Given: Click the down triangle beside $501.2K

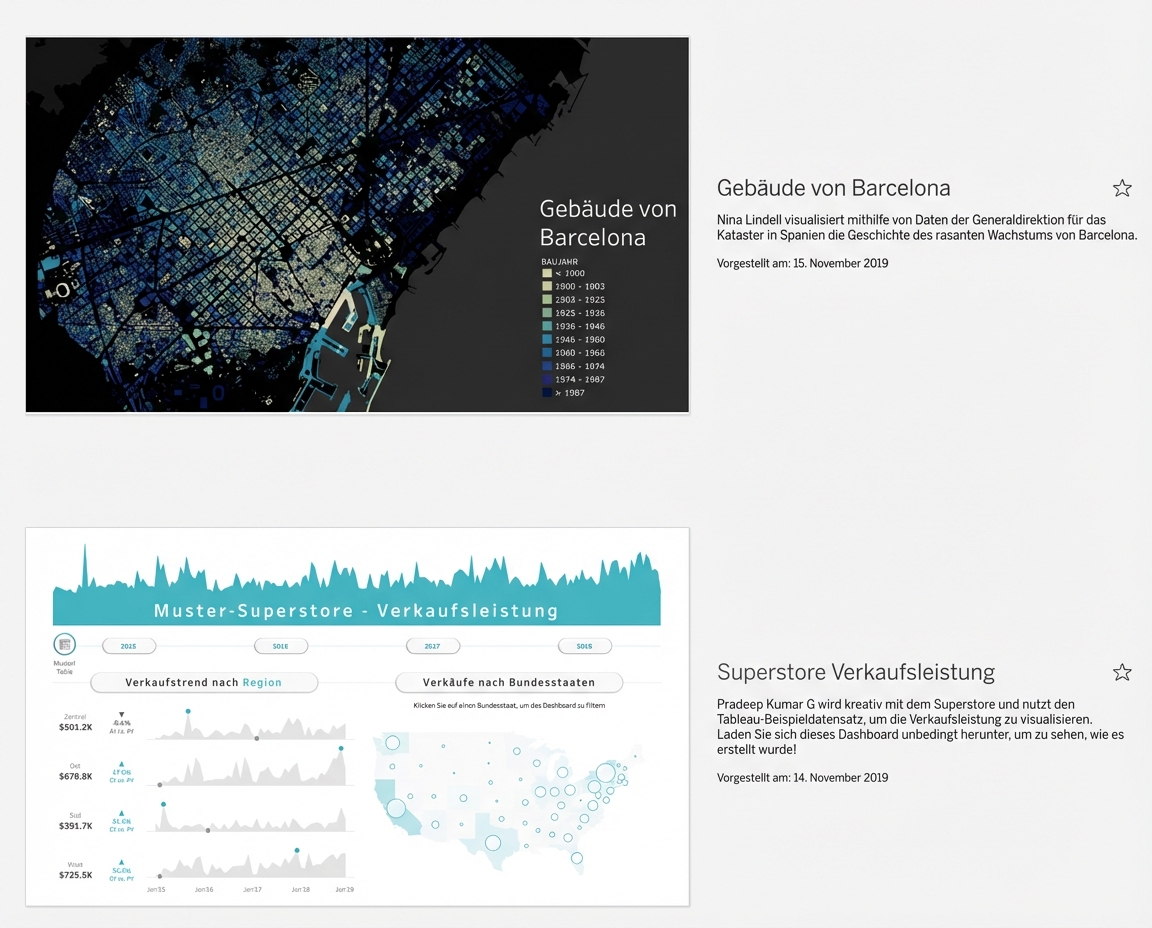Looking at the screenshot, I should pyautogui.click(x=122, y=714).
